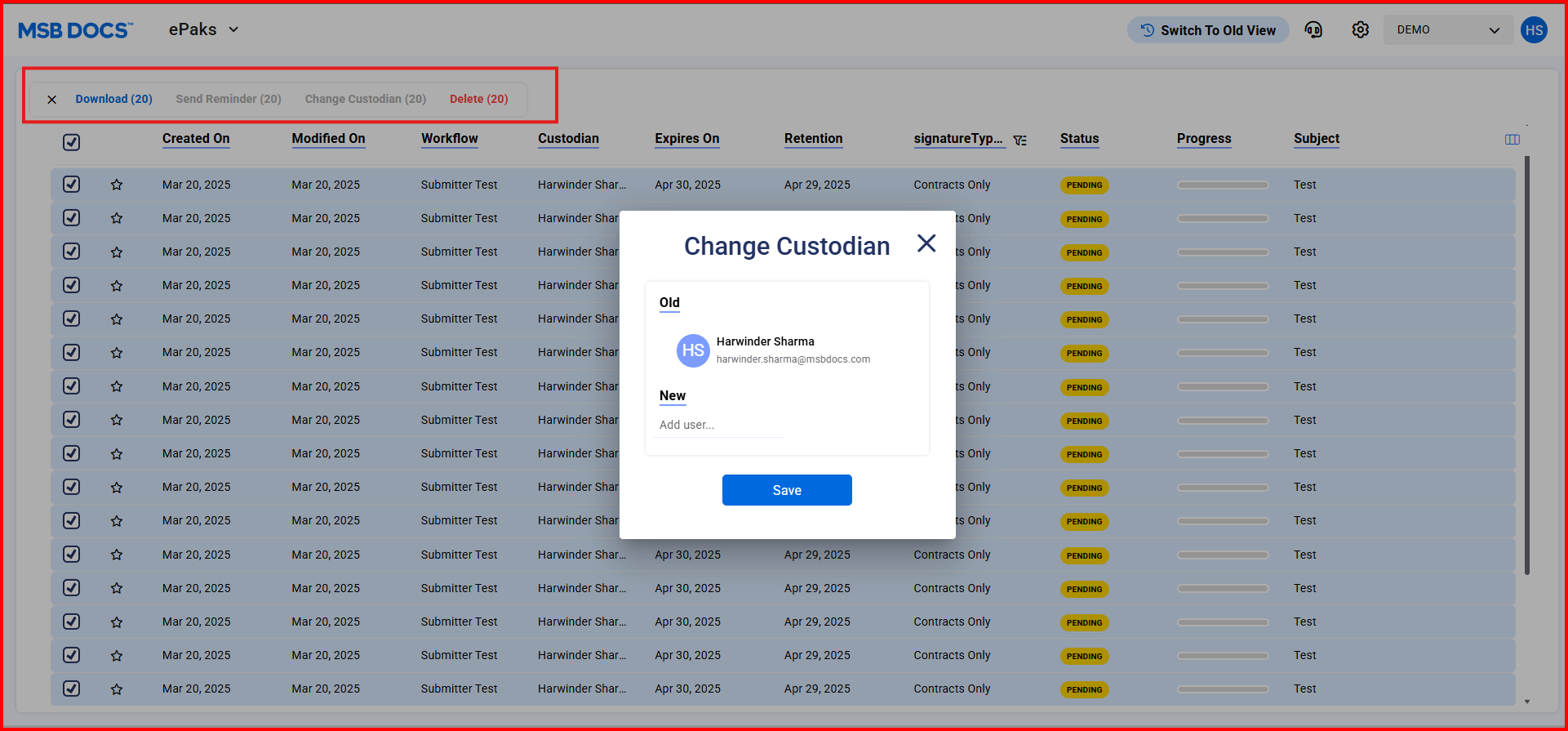1568x731 pixels.
Task: Uncheck the first row checkbox
Action: click(72, 185)
